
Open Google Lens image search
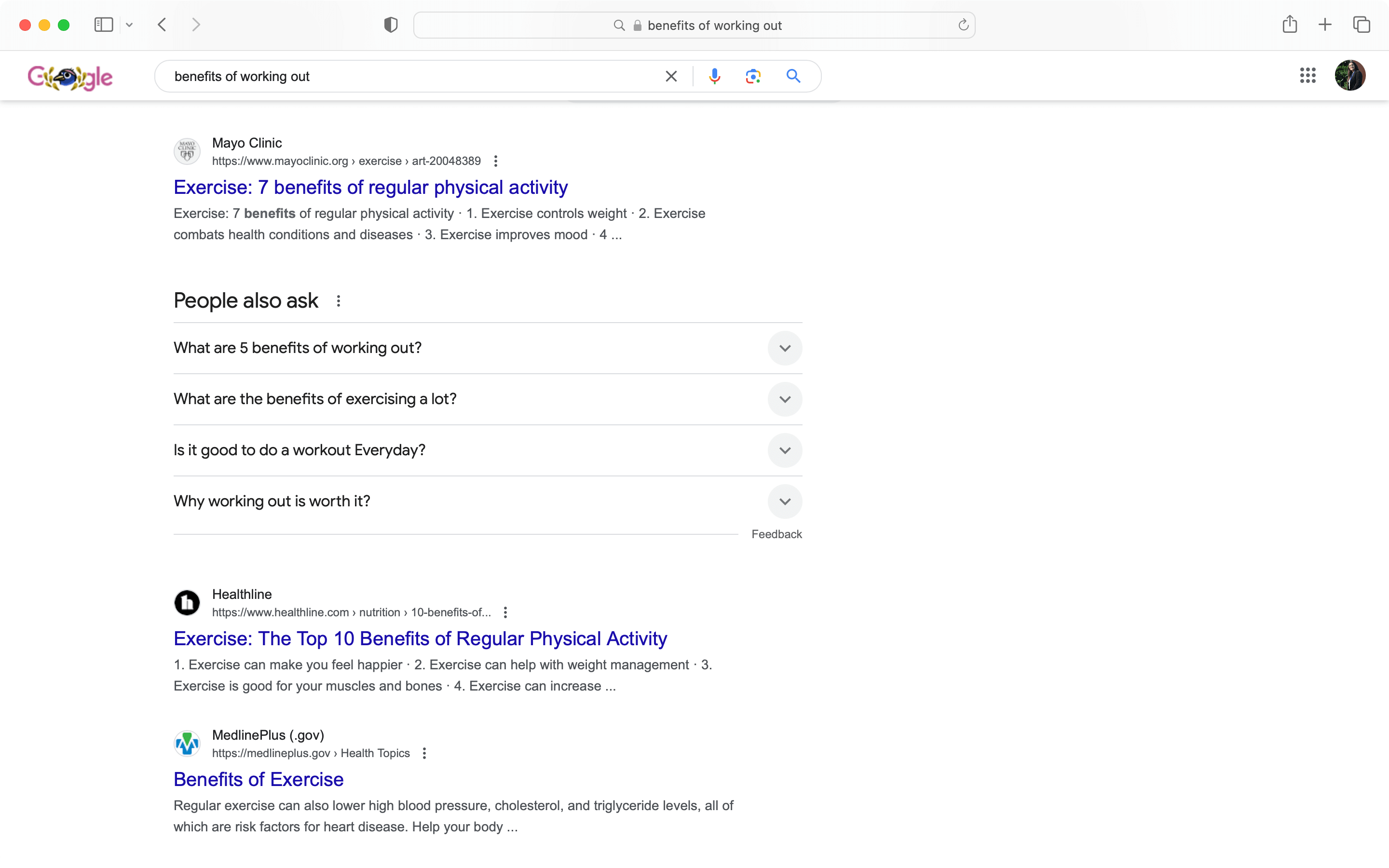click(x=753, y=76)
